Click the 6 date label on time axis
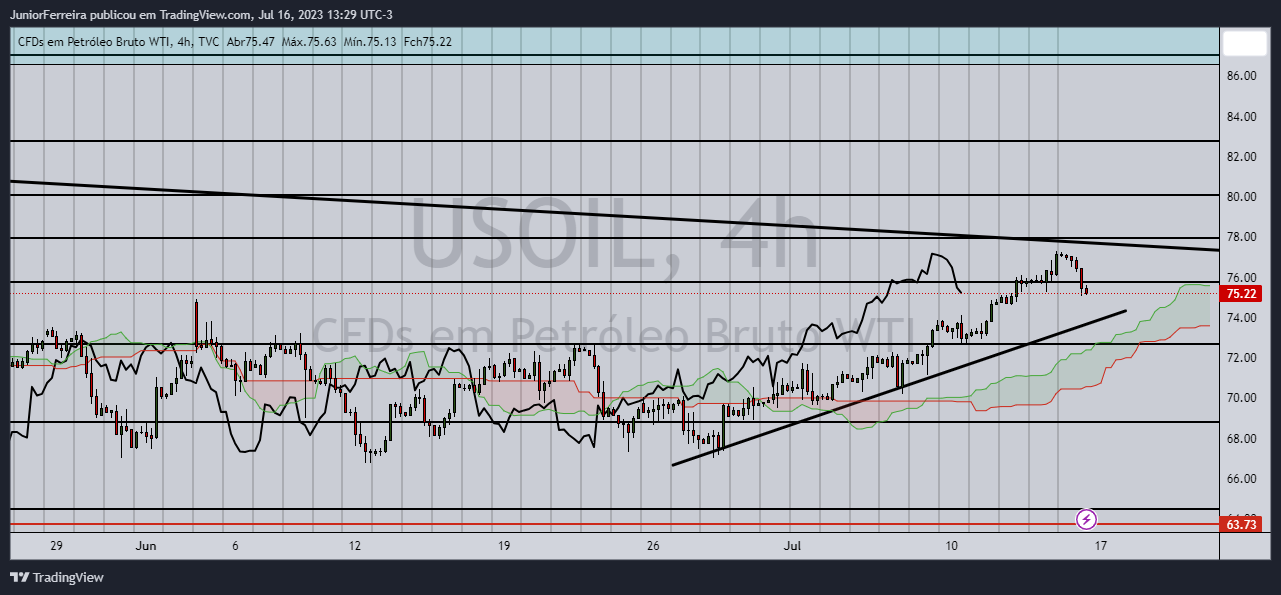This screenshot has width=1281, height=595. click(x=235, y=546)
